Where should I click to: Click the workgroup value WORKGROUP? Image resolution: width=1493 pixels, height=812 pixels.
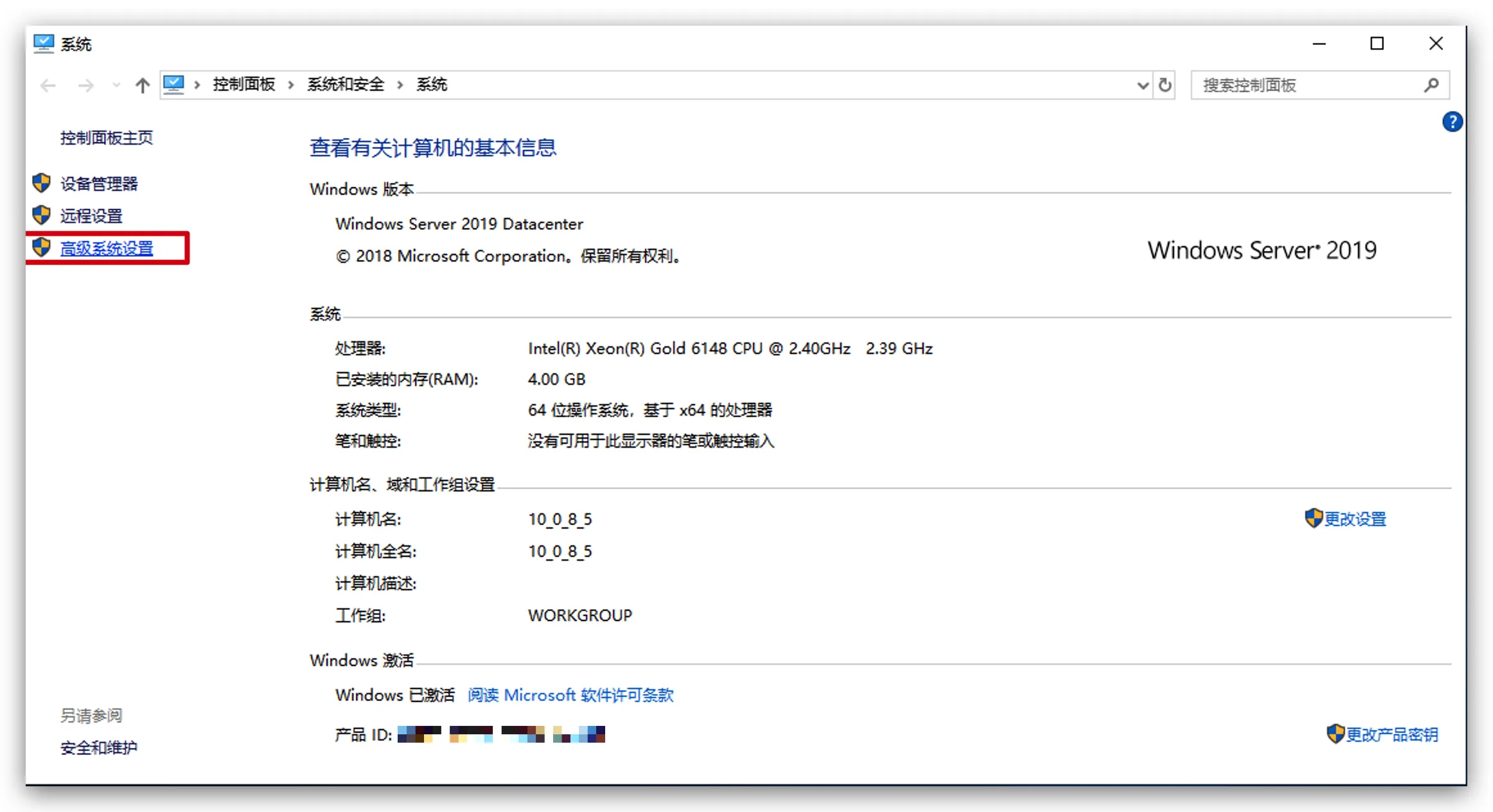[x=580, y=615]
